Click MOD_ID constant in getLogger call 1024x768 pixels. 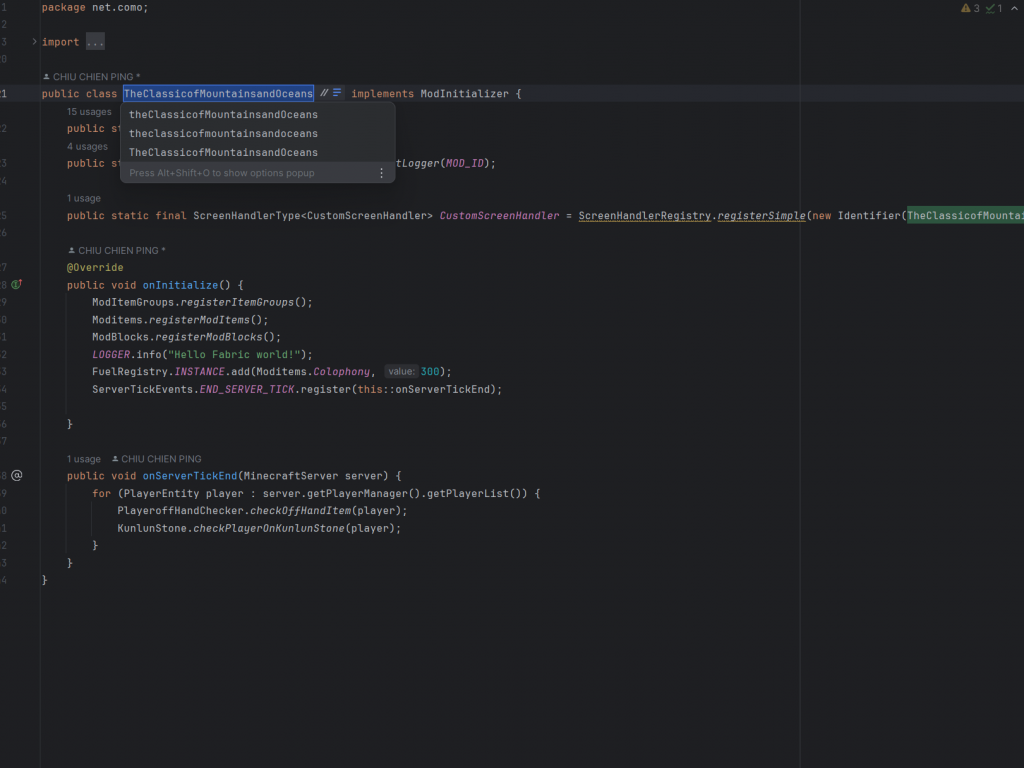tap(464, 163)
